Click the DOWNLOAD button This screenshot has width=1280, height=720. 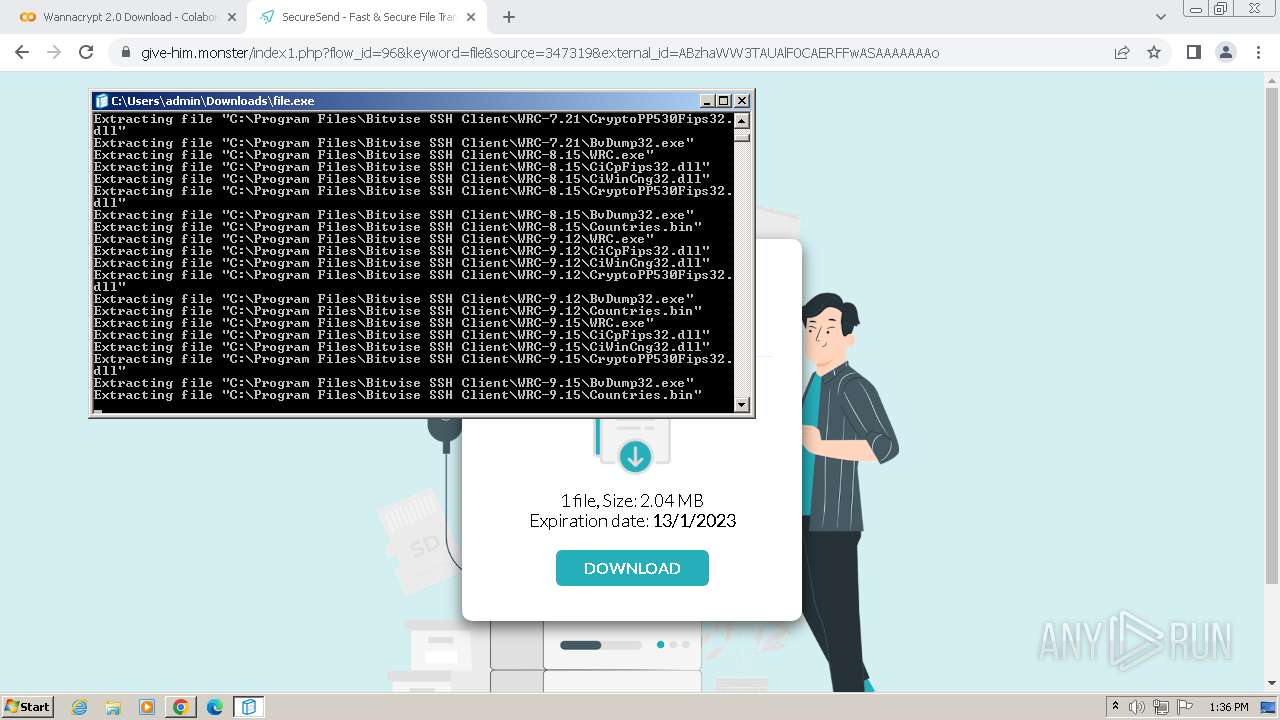coord(632,568)
